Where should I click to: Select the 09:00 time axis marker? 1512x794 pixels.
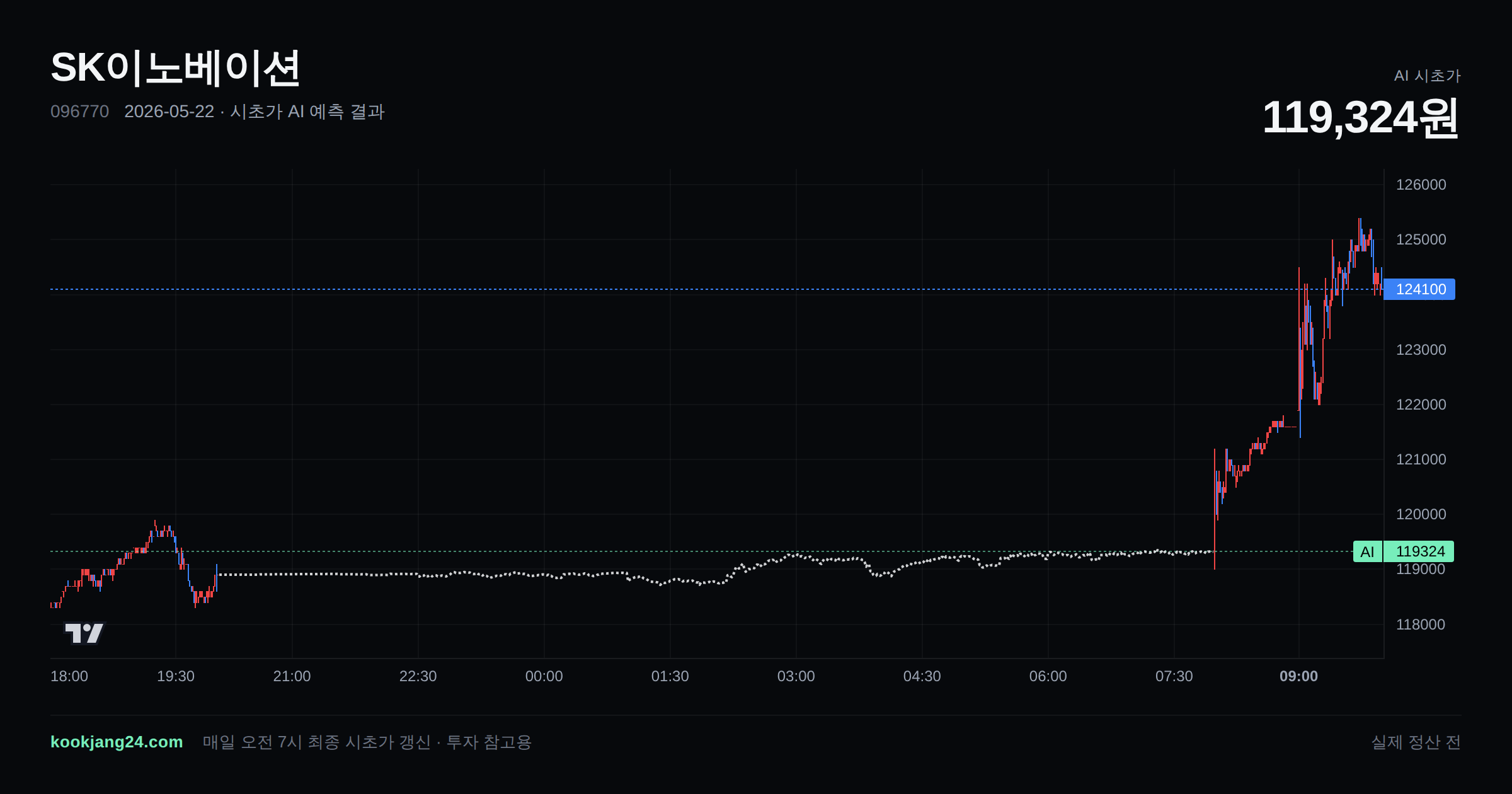(1298, 676)
